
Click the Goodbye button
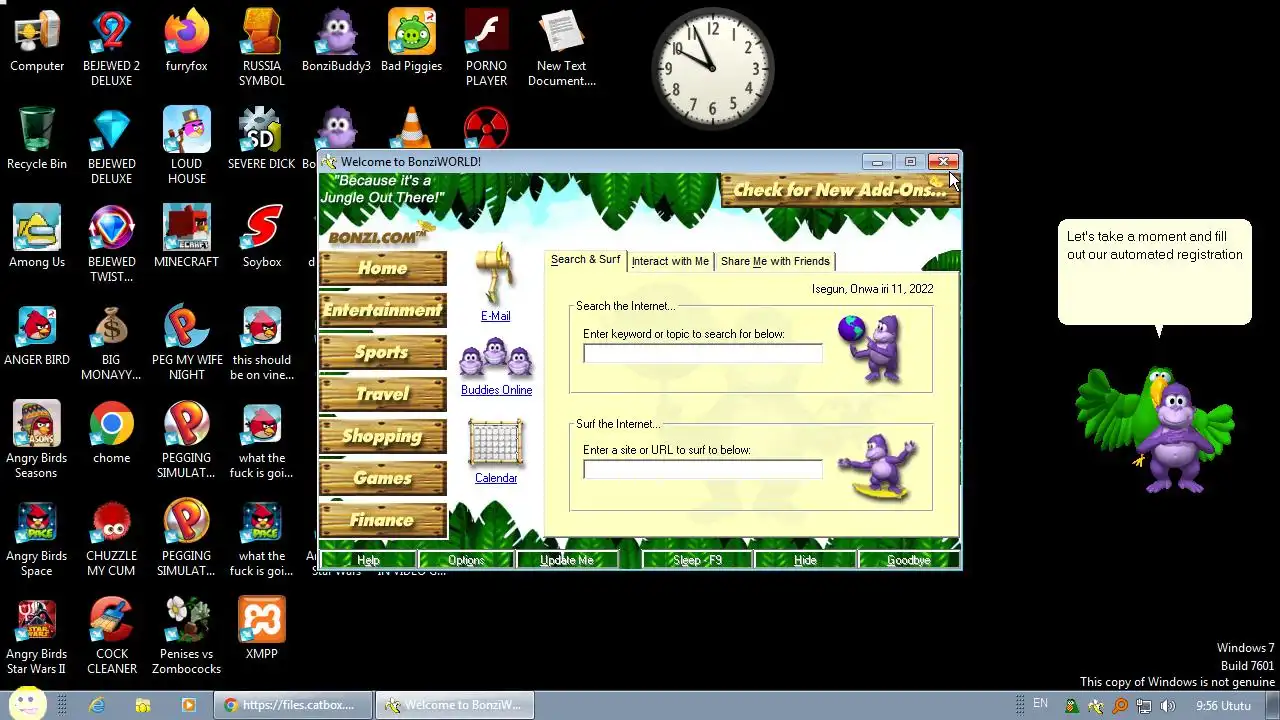908,560
